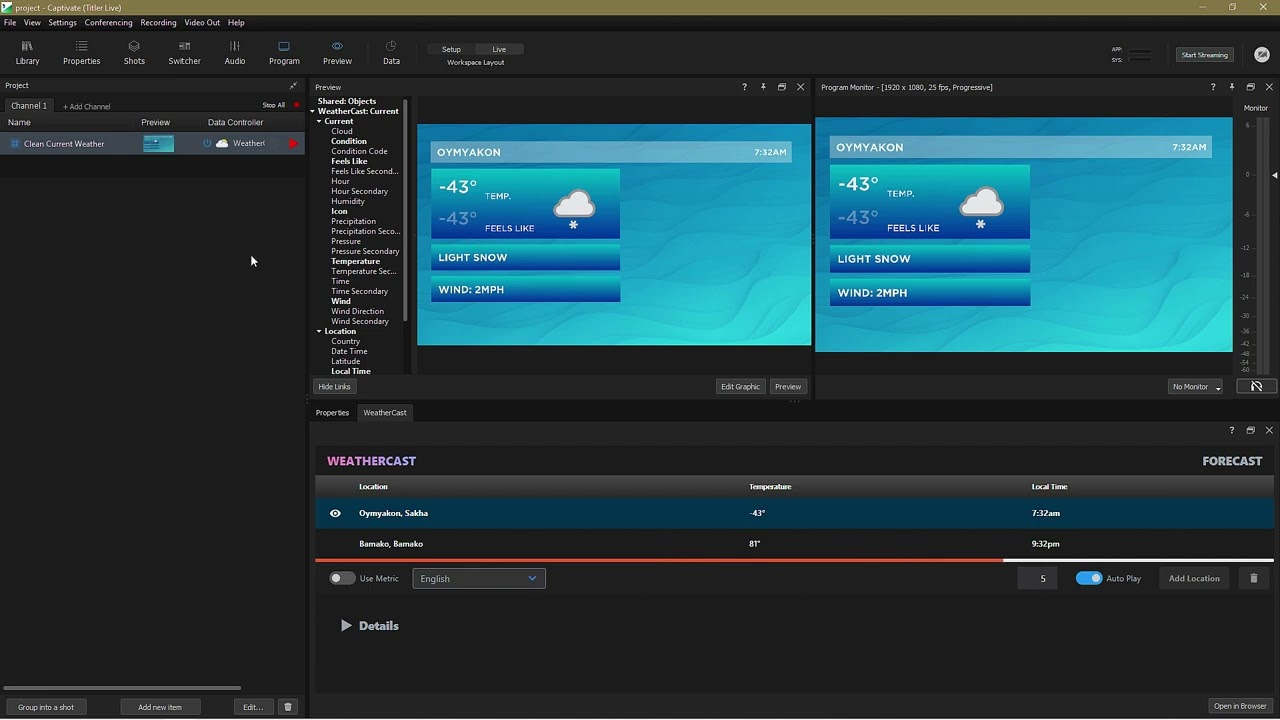Image resolution: width=1280 pixels, height=720 pixels.
Task: Open help for the Program Monitor
Action: click(x=1213, y=87)
